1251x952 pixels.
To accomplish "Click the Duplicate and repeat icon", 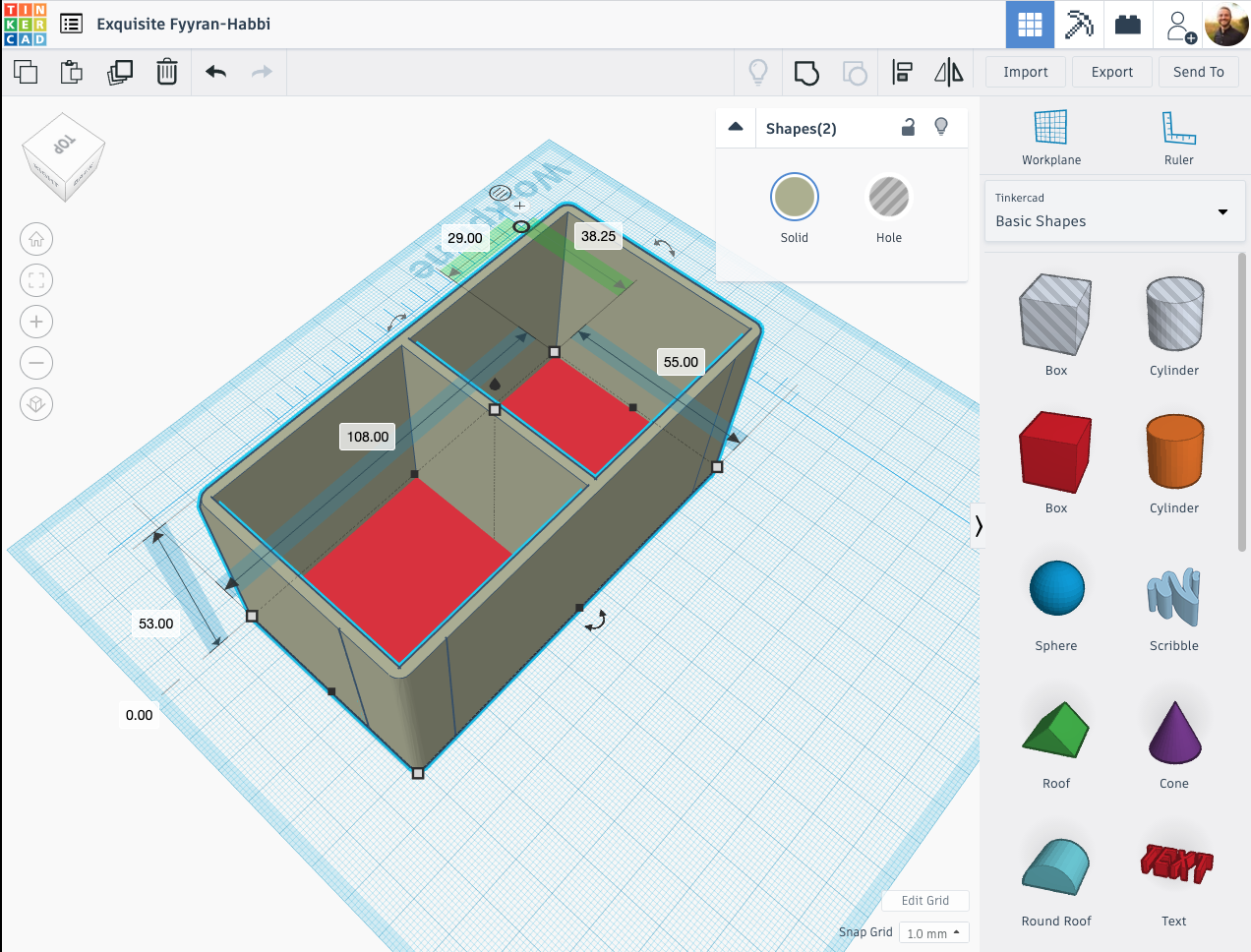I will 120,72.
